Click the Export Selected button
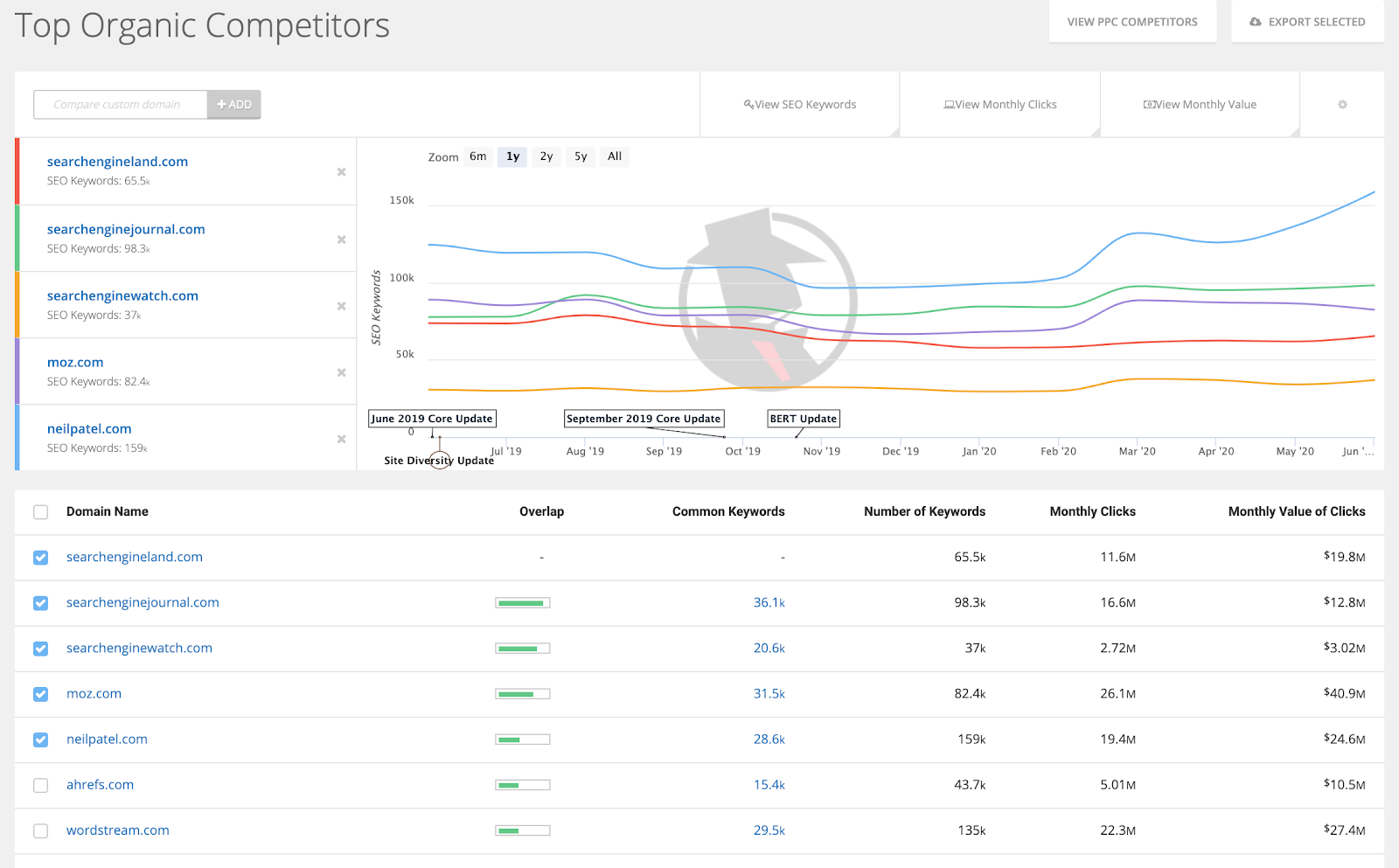This screenshot has width=1399, height=868. [x=1307, y=22]
